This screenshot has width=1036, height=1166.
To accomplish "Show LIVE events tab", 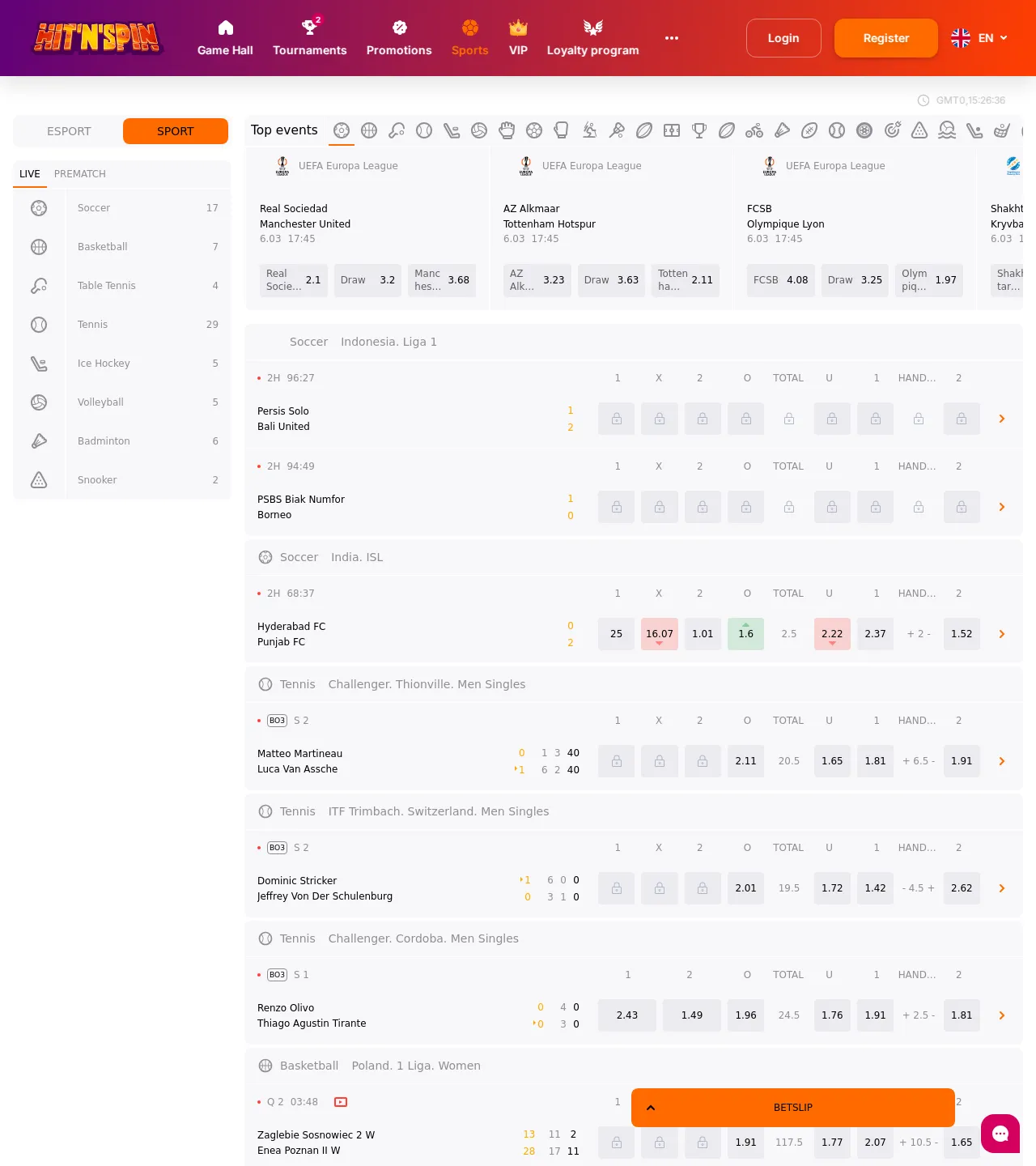I will tap(30, 174).
